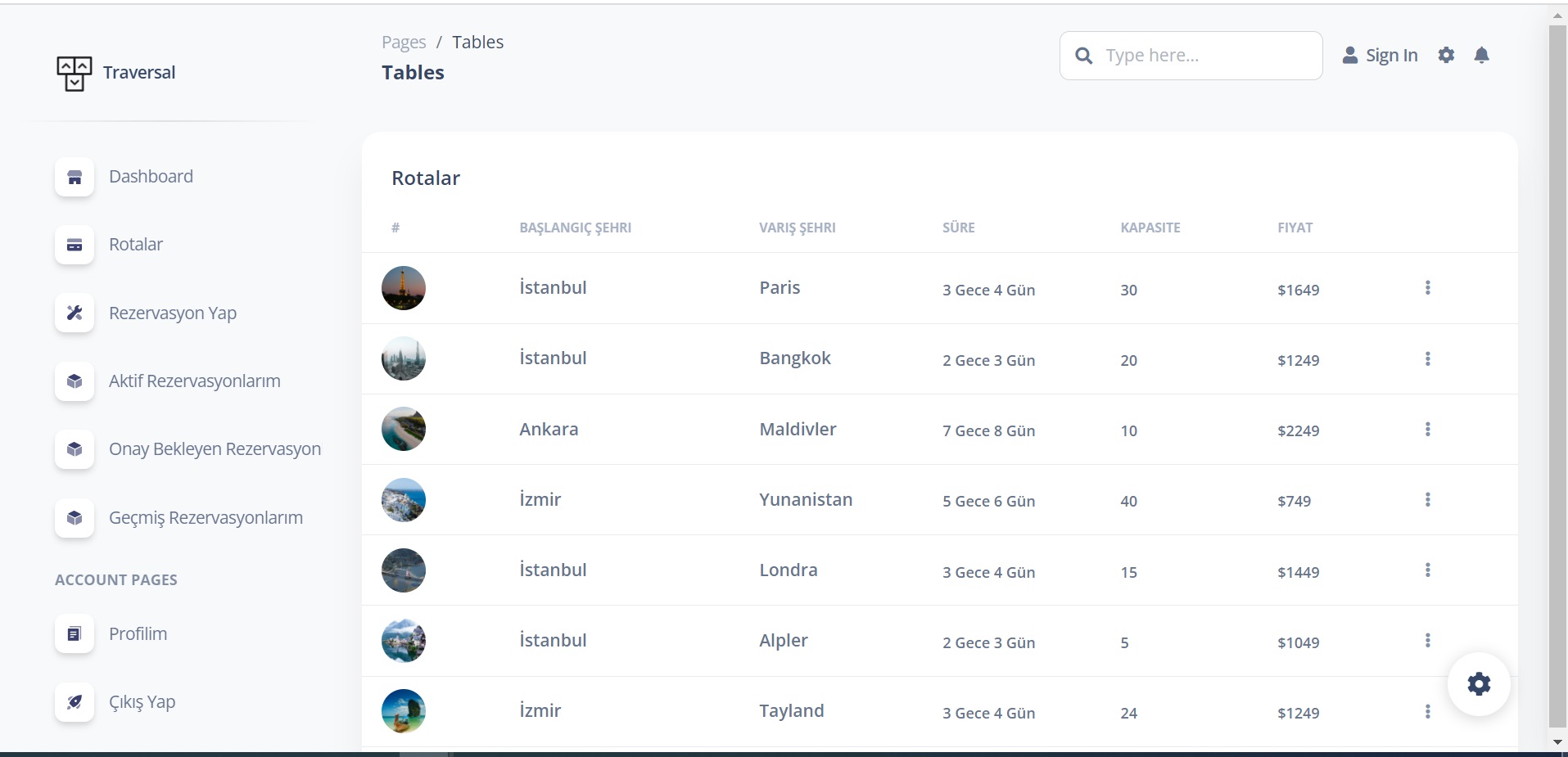Click the Aktif Rezervasyonlarım box icon
The width and height of the screenshot is (1568, 757).
tap(75, 381)
